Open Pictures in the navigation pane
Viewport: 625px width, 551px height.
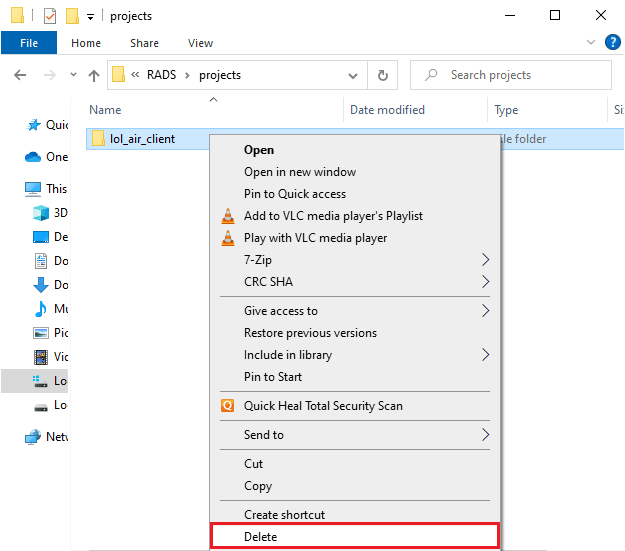pyautogui.click(x=51, y=333)
